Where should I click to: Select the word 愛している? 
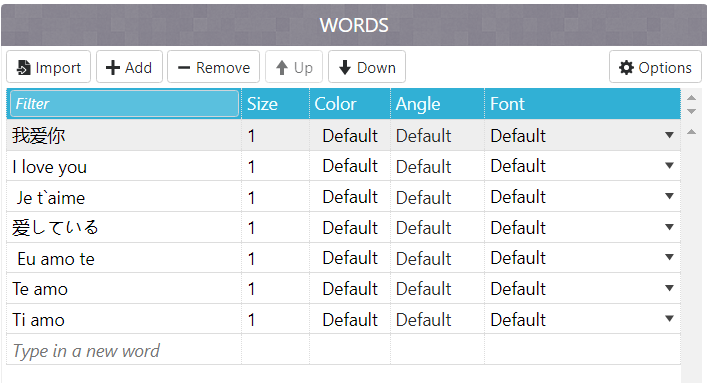55,227
